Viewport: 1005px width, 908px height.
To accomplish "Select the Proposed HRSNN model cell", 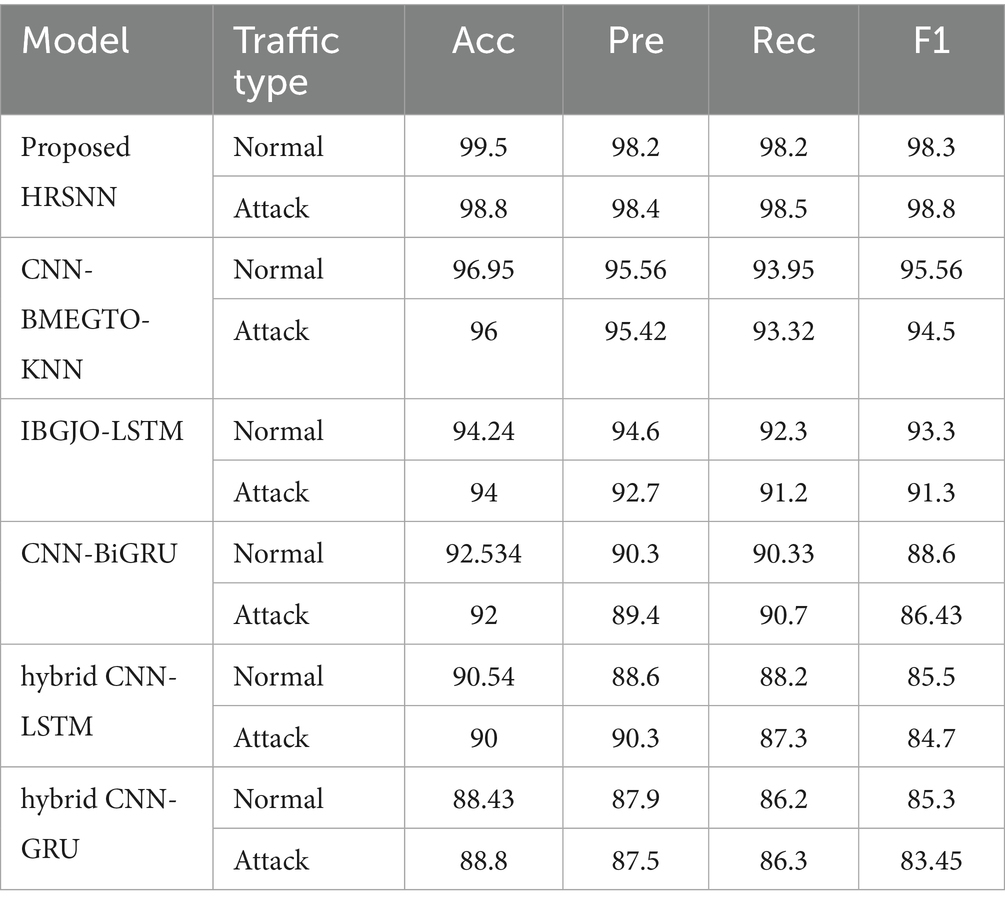I will click(106, 176).
